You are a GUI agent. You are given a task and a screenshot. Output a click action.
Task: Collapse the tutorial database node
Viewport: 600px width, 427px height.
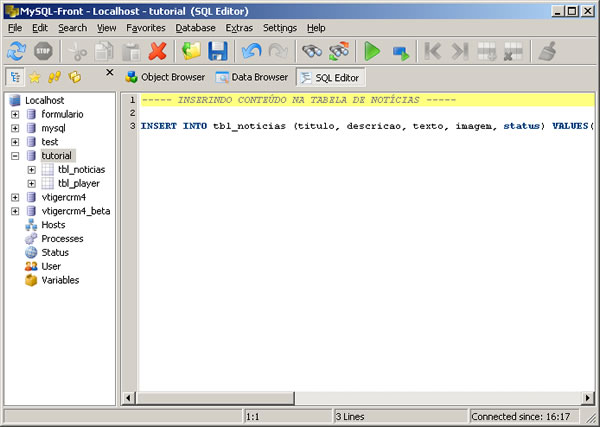click(15, 156)
